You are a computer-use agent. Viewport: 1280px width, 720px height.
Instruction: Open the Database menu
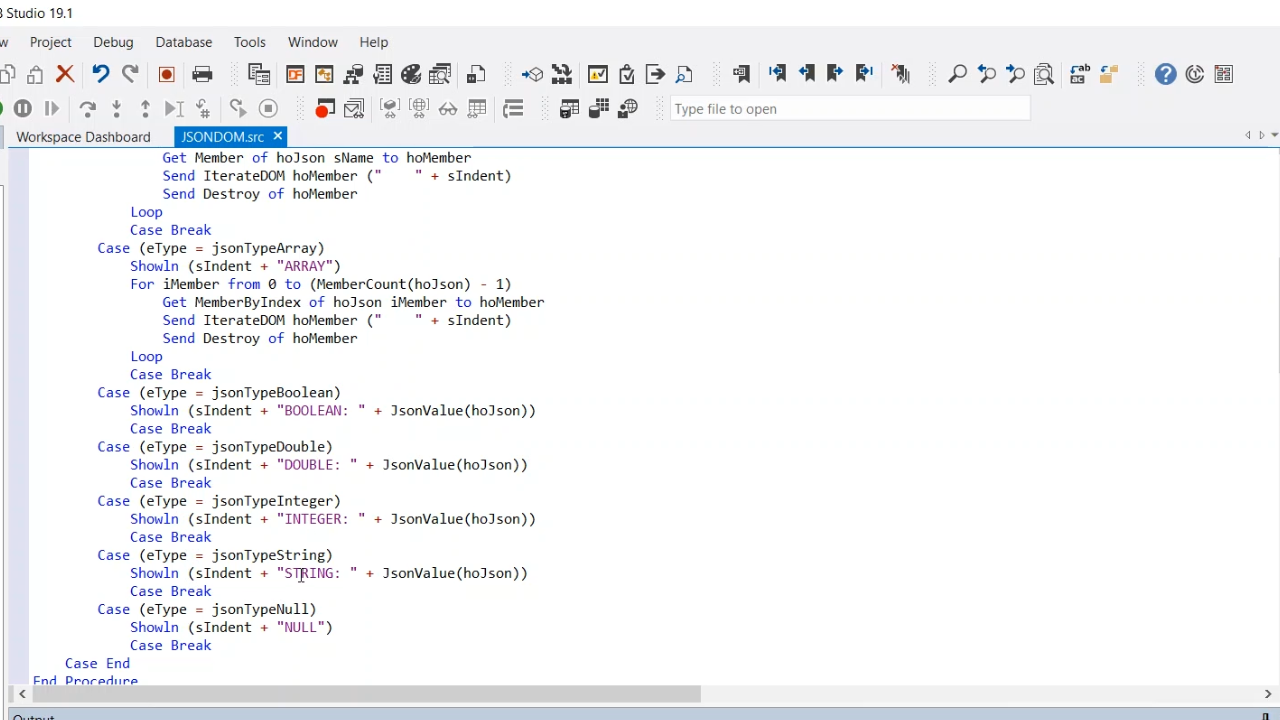(x=183, y=42)
